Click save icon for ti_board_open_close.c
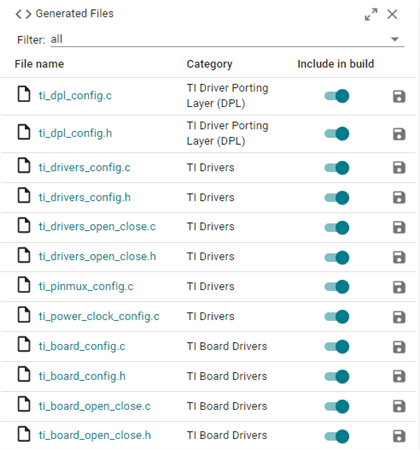The image size is (420, 450). point(399,406)
